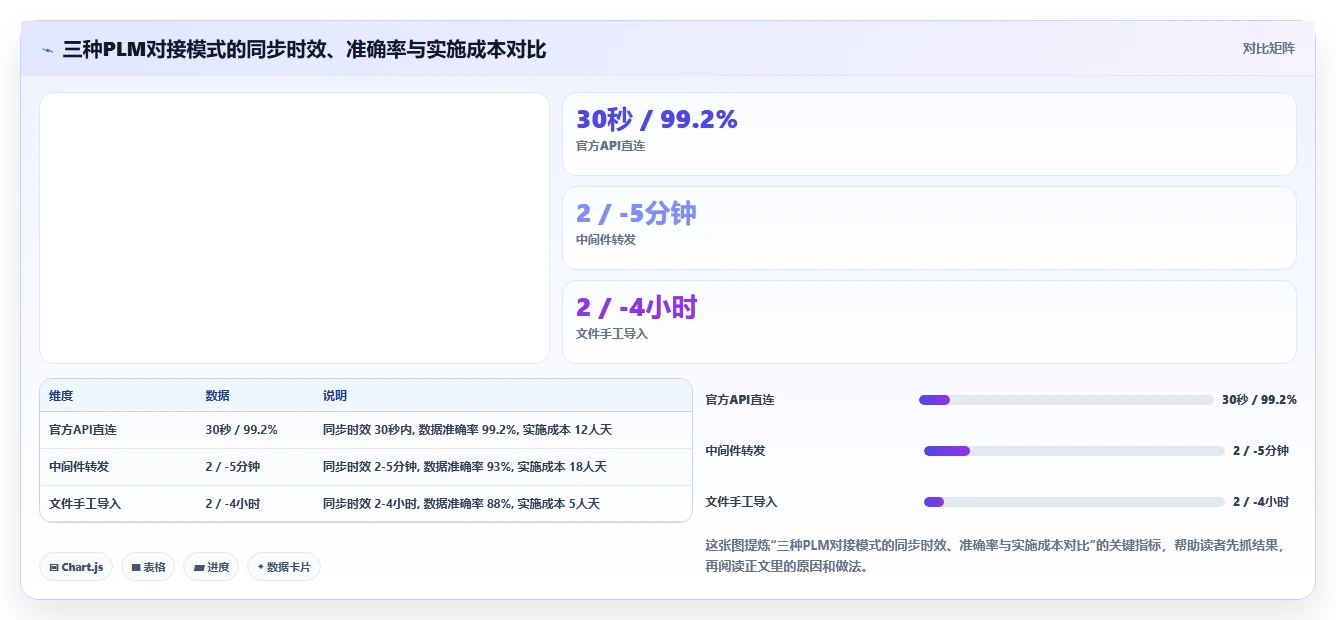Click the 官方API直连 progress bar
The height and width of the screenshot is (620, 1336).
tap(1066, 400)
